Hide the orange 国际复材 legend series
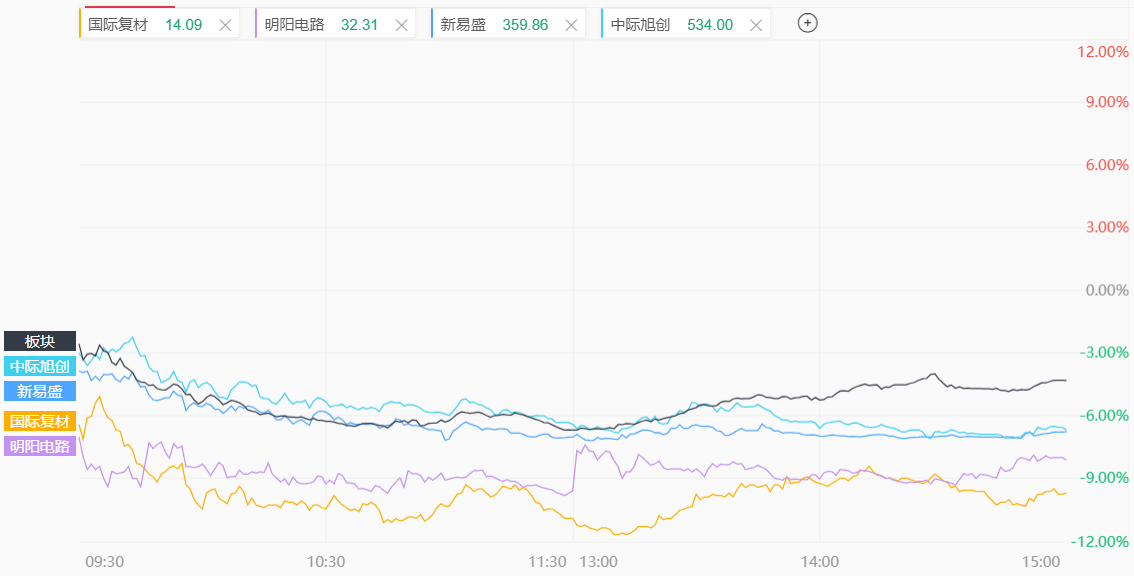Screen dimensions: 1134x576 click(40, 422)
